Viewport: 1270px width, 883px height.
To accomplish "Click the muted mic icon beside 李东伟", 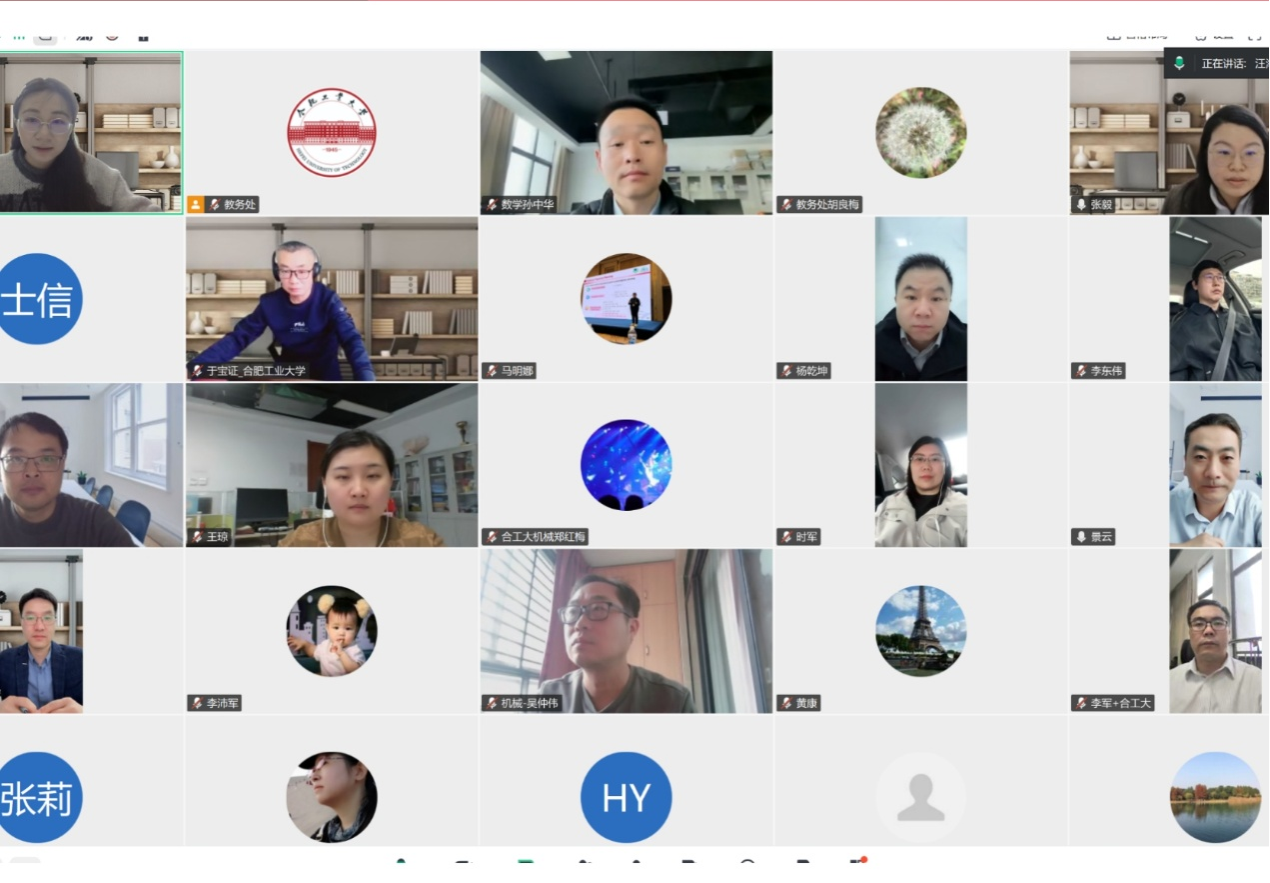I will point(1080,371).
